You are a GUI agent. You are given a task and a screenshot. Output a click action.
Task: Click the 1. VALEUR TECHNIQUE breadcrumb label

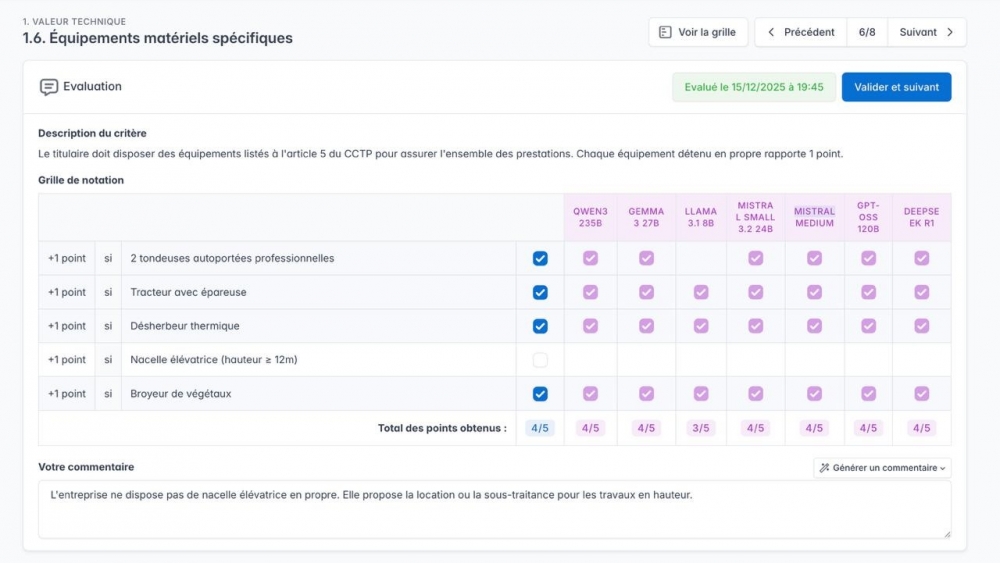click(x=74, y=22)
